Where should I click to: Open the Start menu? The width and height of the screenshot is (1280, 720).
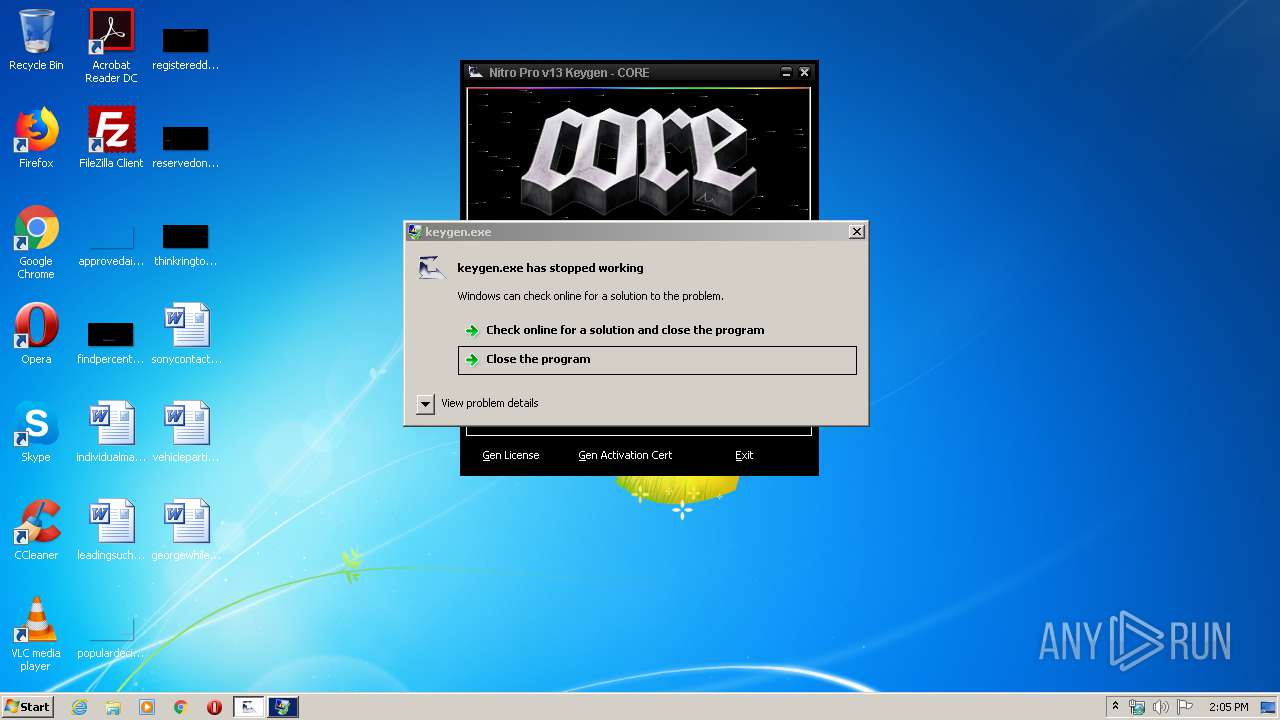tap(28, 707)
